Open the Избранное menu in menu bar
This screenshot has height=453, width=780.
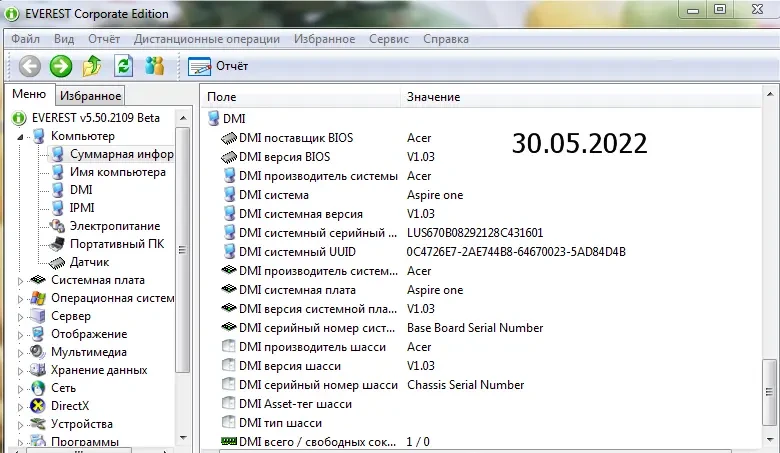324,39
